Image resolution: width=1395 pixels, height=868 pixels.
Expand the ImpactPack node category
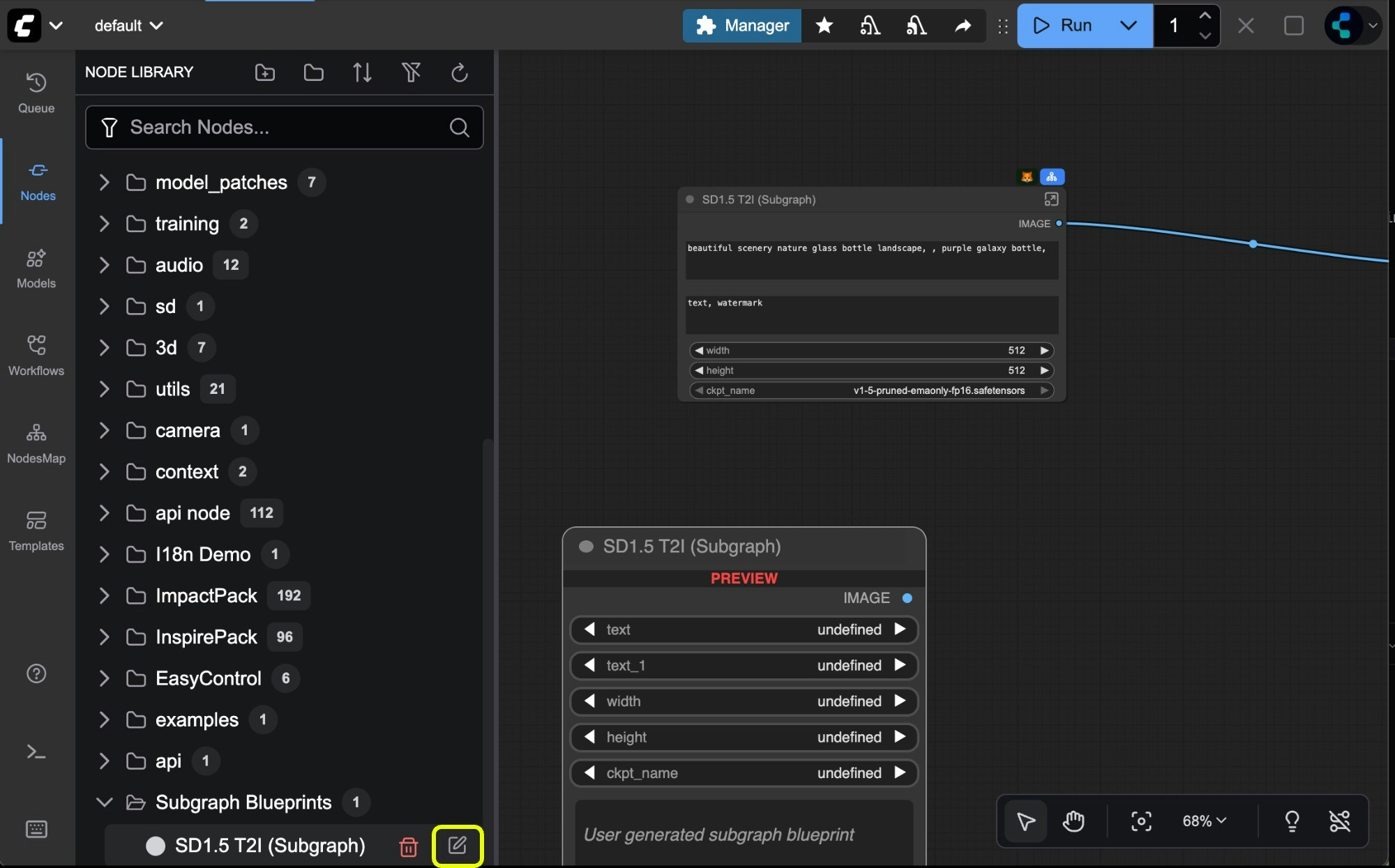[x=103, y=595]
